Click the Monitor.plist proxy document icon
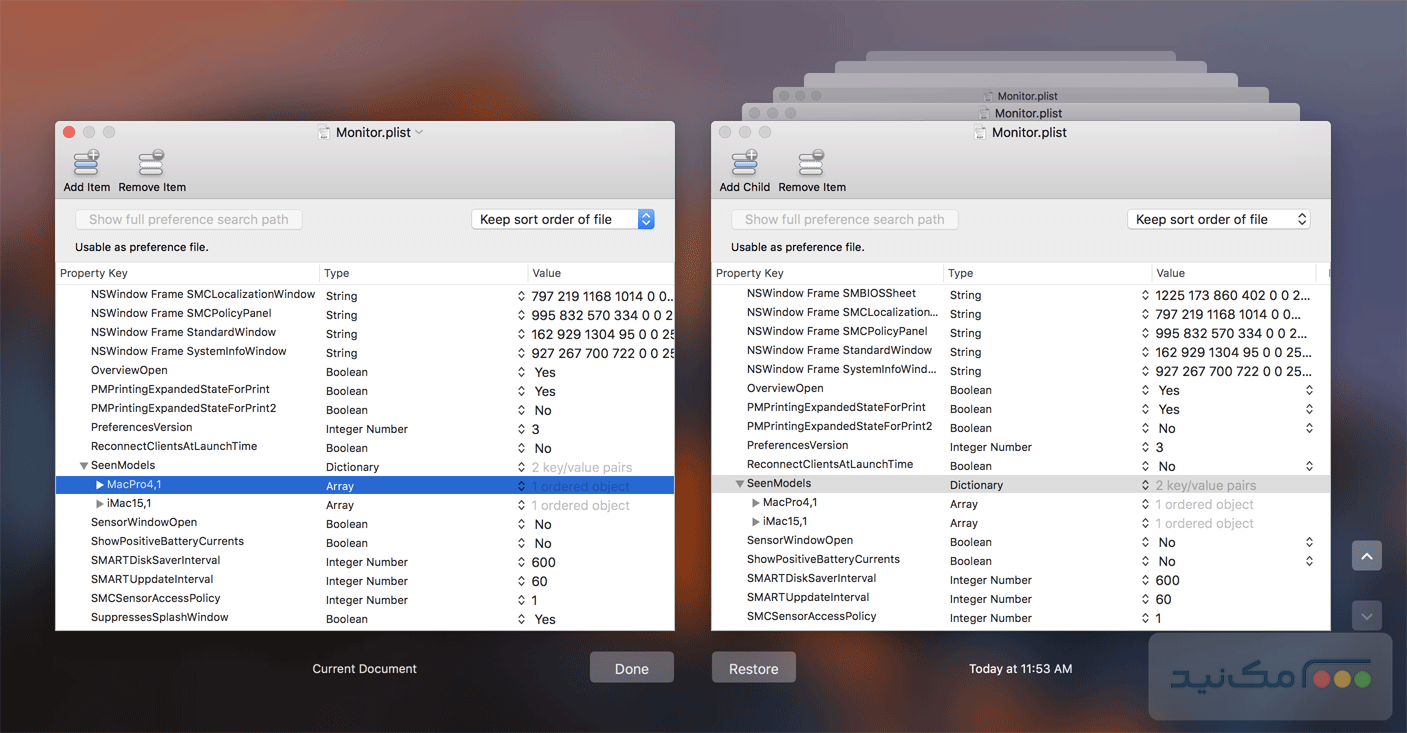 coord(324,131)
